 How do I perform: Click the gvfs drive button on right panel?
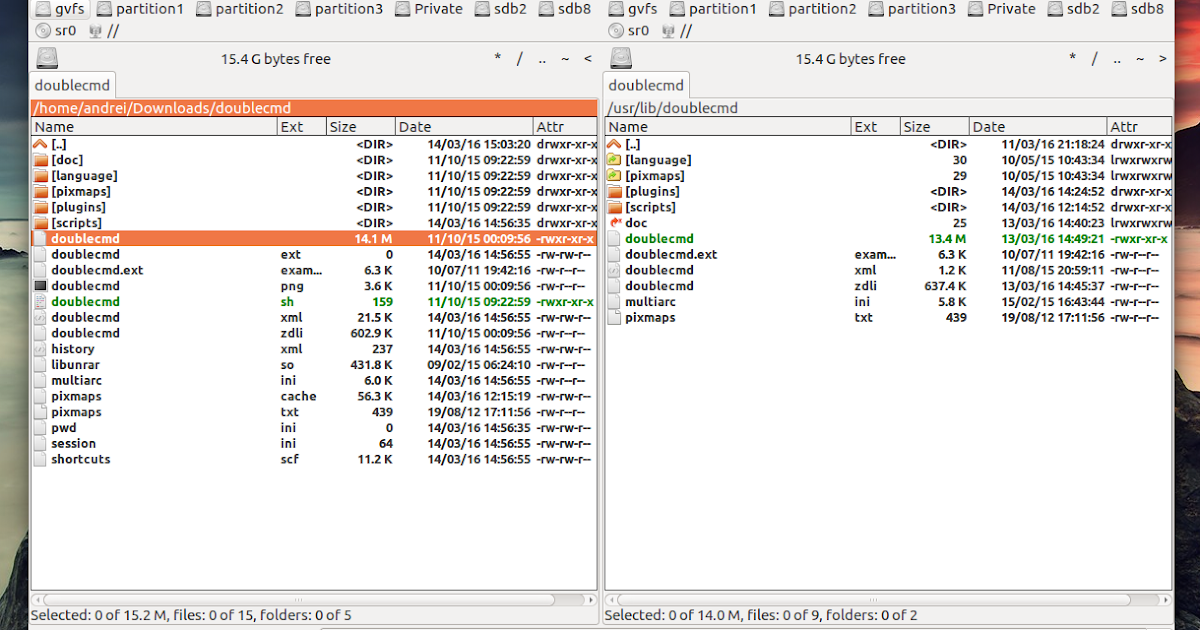[x=634, y=9]
